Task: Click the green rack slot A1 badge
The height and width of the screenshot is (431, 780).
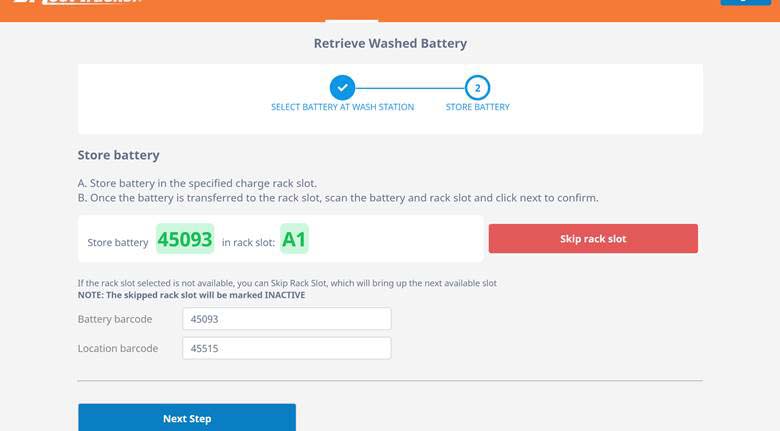Action: (294, 240)
